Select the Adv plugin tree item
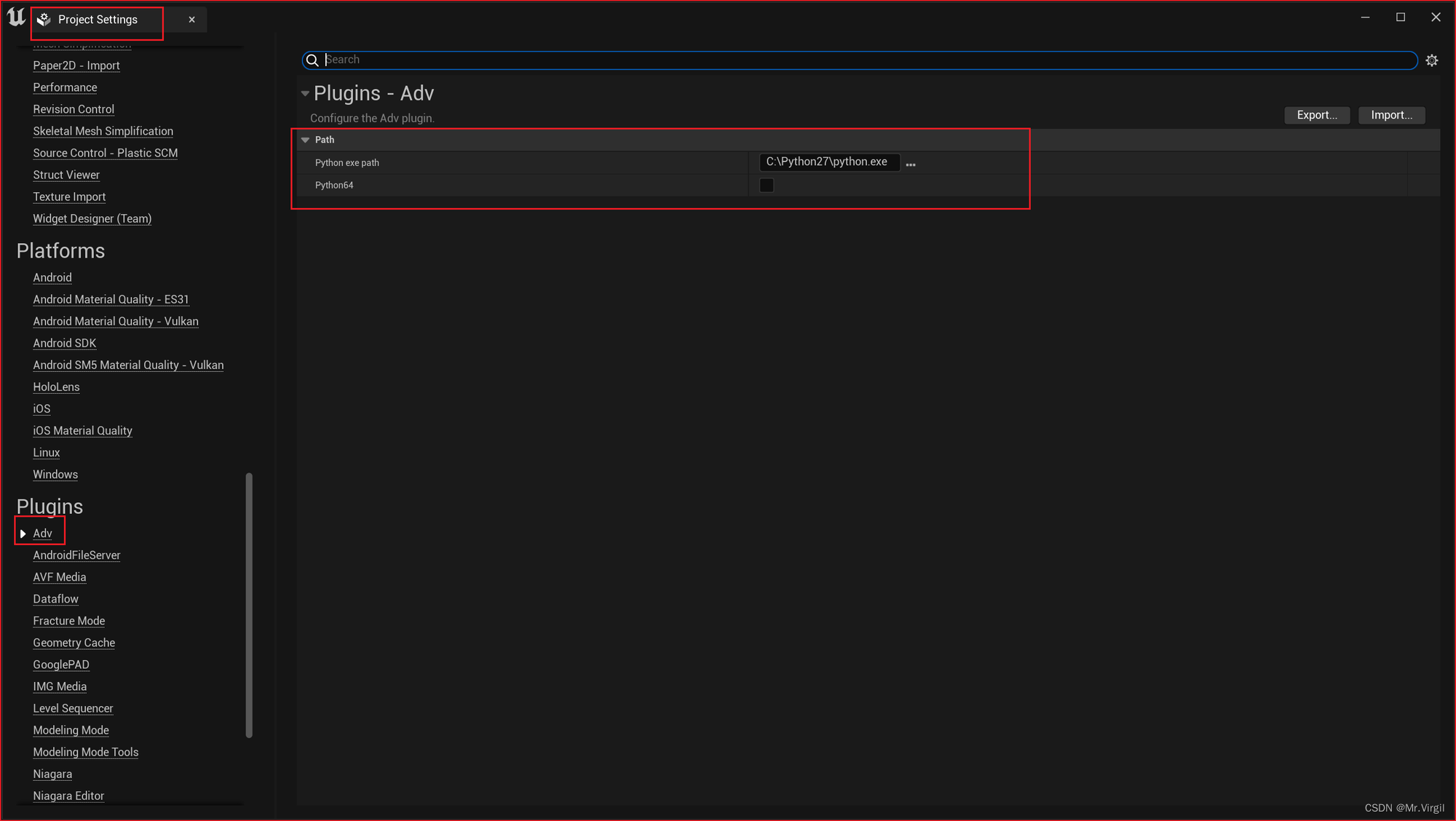 [x=42, y=533]
